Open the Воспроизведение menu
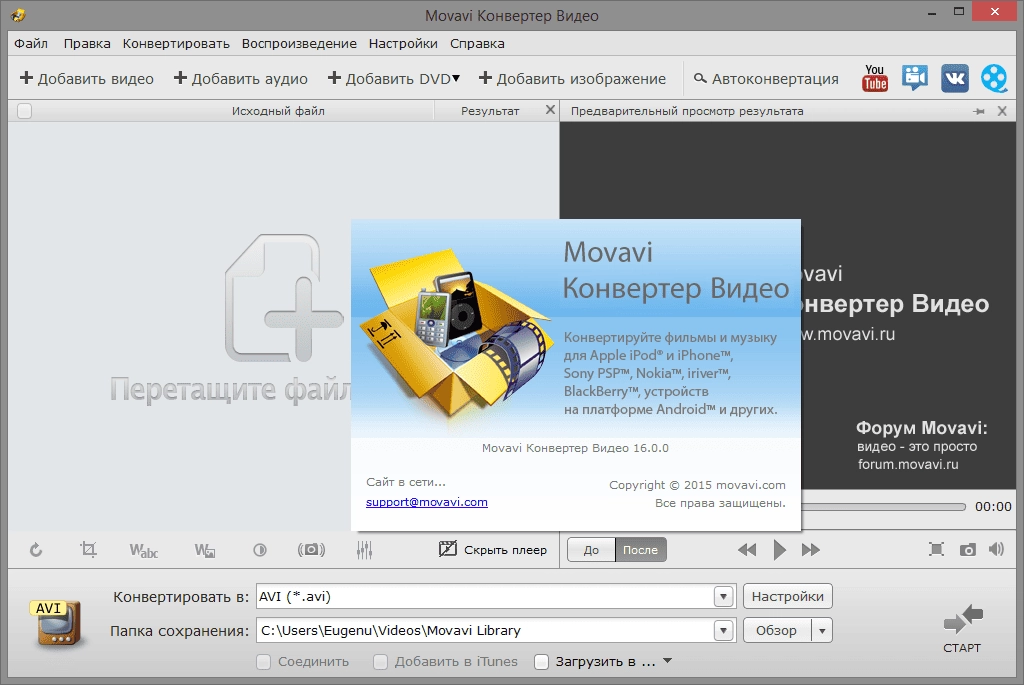Viewport: 1024px width, 685px height. [x=299, y=44]
